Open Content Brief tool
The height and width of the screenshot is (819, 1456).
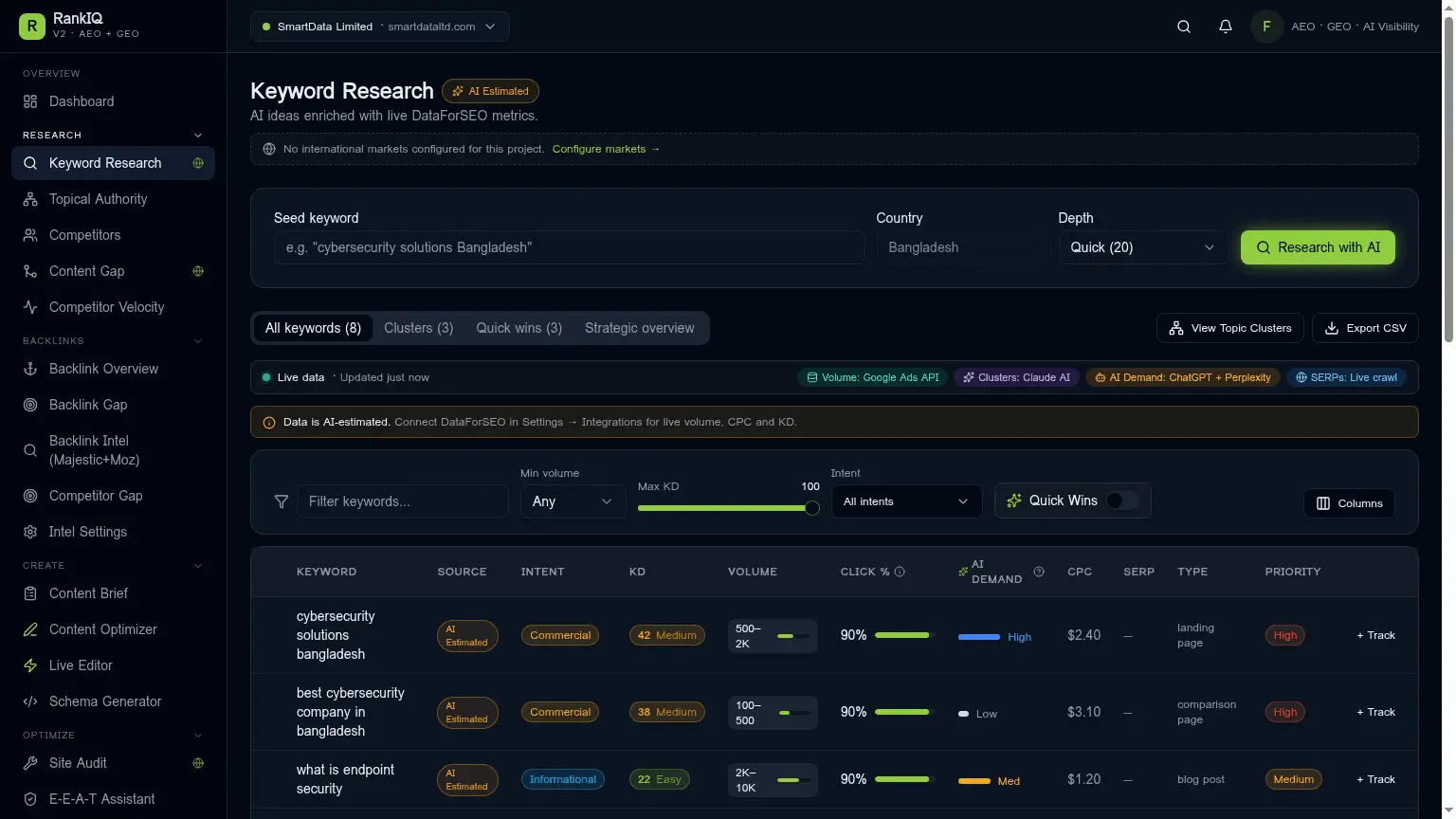tap(113, 593)
